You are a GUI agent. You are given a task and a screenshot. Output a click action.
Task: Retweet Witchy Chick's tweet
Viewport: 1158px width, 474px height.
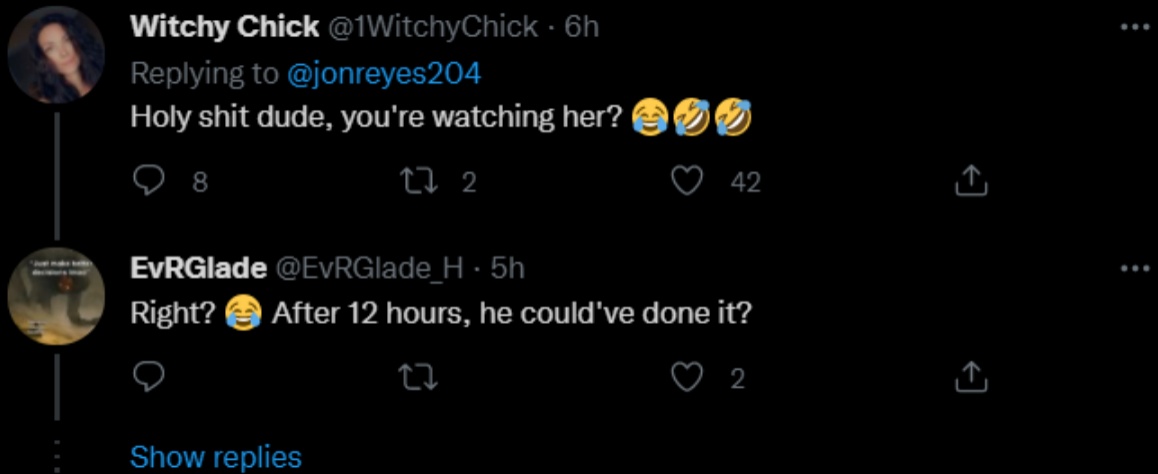click(412, 180)
